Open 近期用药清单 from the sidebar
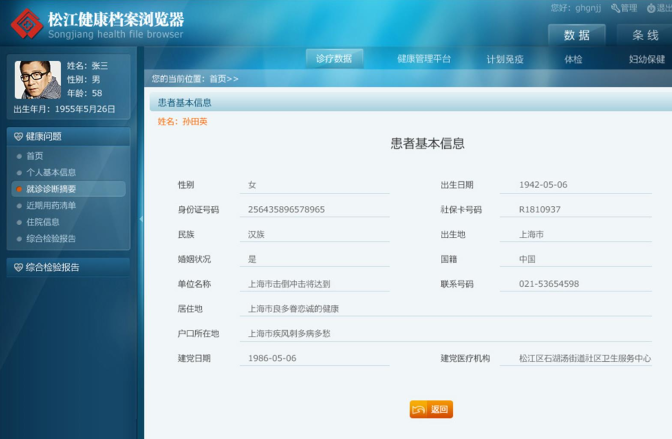The height and width of the screenshot is (439, 672). tap(51, 205)
